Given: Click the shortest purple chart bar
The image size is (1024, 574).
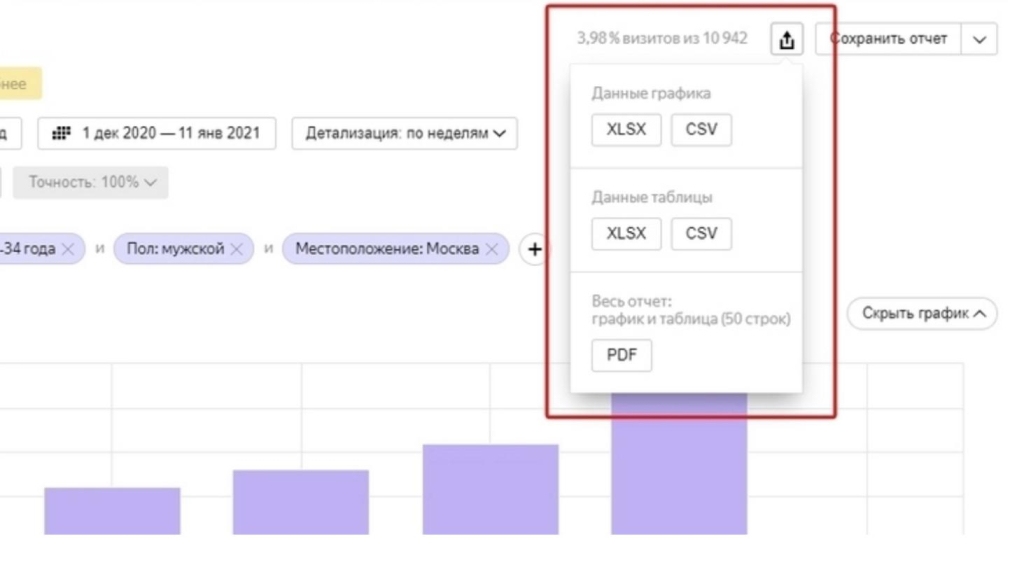Looking at the screenshot, I should (x=112, y=510).
